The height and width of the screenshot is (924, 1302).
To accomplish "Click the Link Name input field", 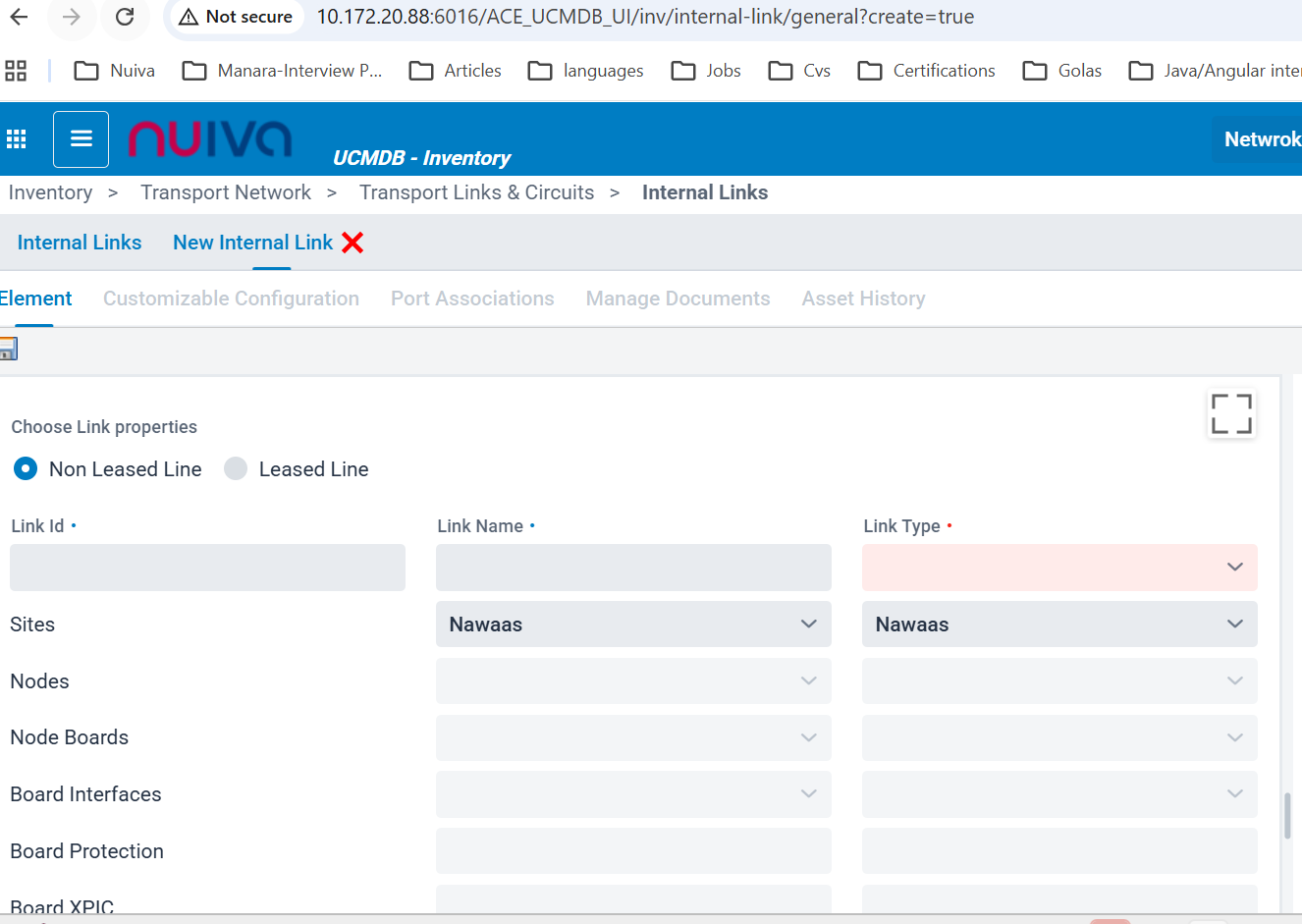I will tap(633, 568).
